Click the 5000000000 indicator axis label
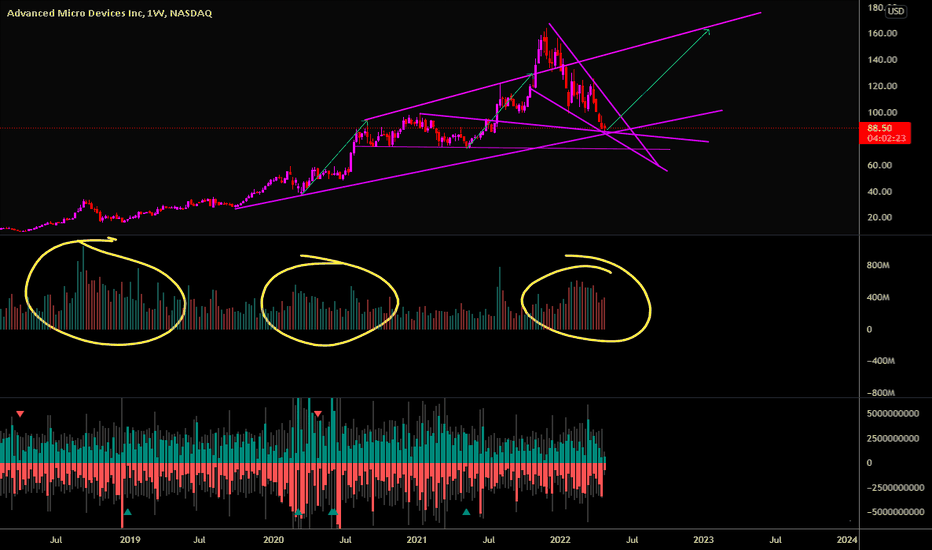 pos(893,413)
